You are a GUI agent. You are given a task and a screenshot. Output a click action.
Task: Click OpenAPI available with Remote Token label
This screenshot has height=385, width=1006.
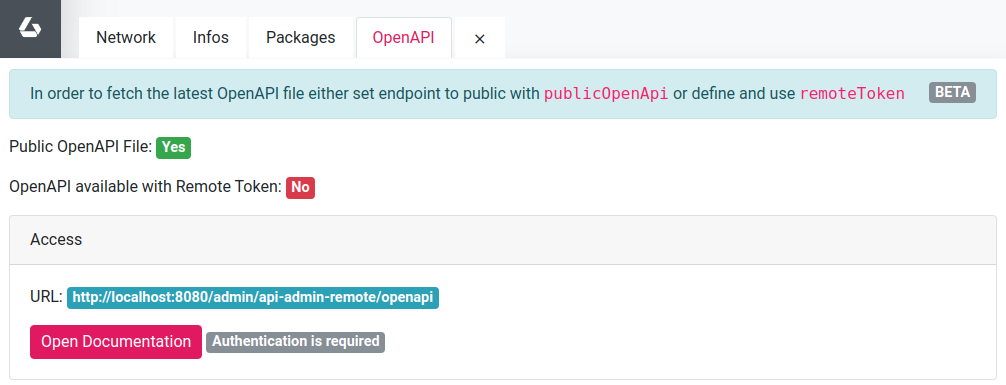point(146,187)
